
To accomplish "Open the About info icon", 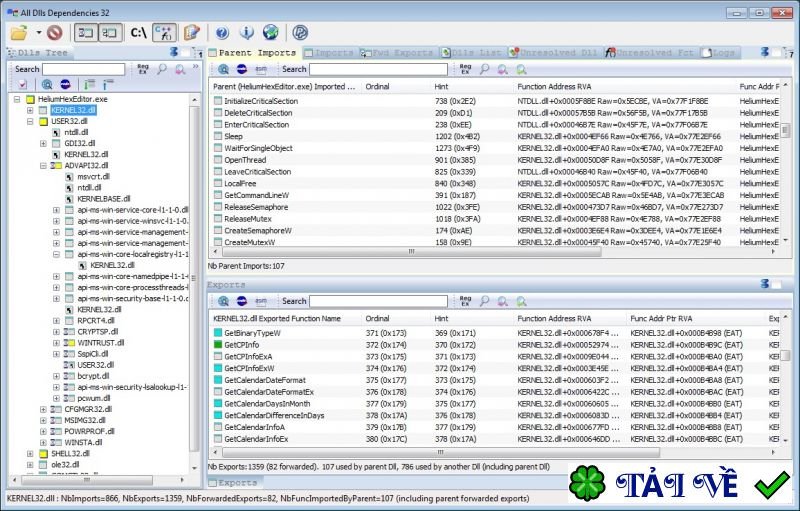I will (246, 33).
